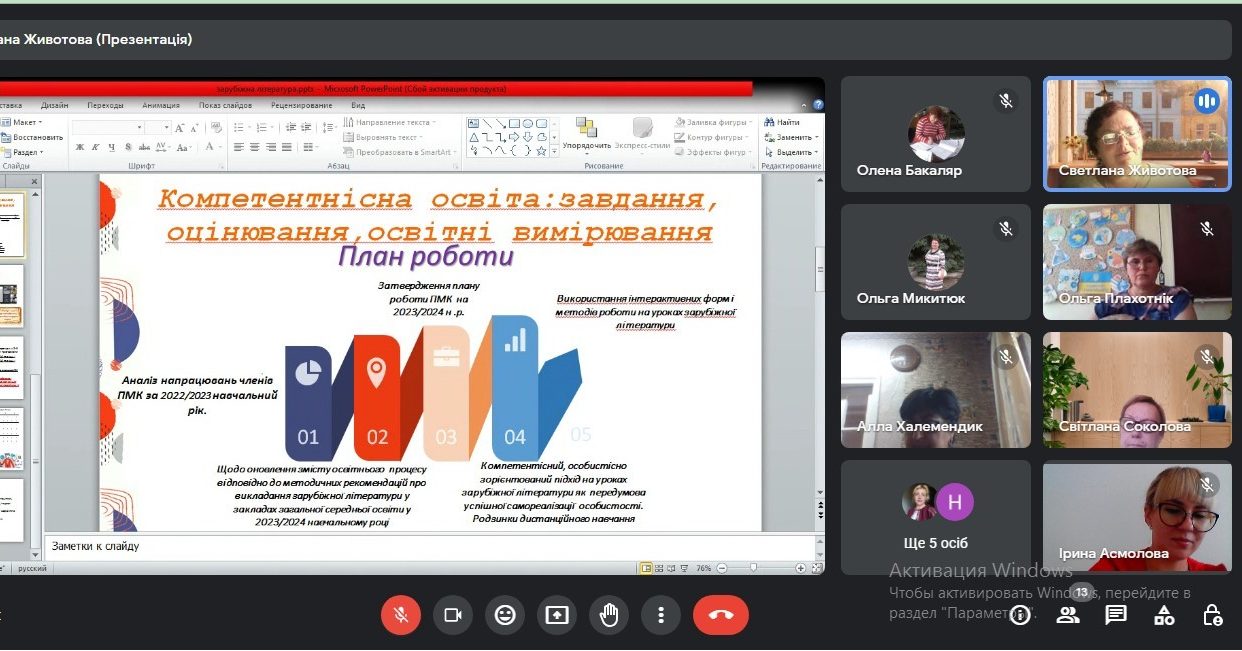This screenshot has height=651, width=1242.
Task: Open the Анимация ribbon tab
Action: 161,105
